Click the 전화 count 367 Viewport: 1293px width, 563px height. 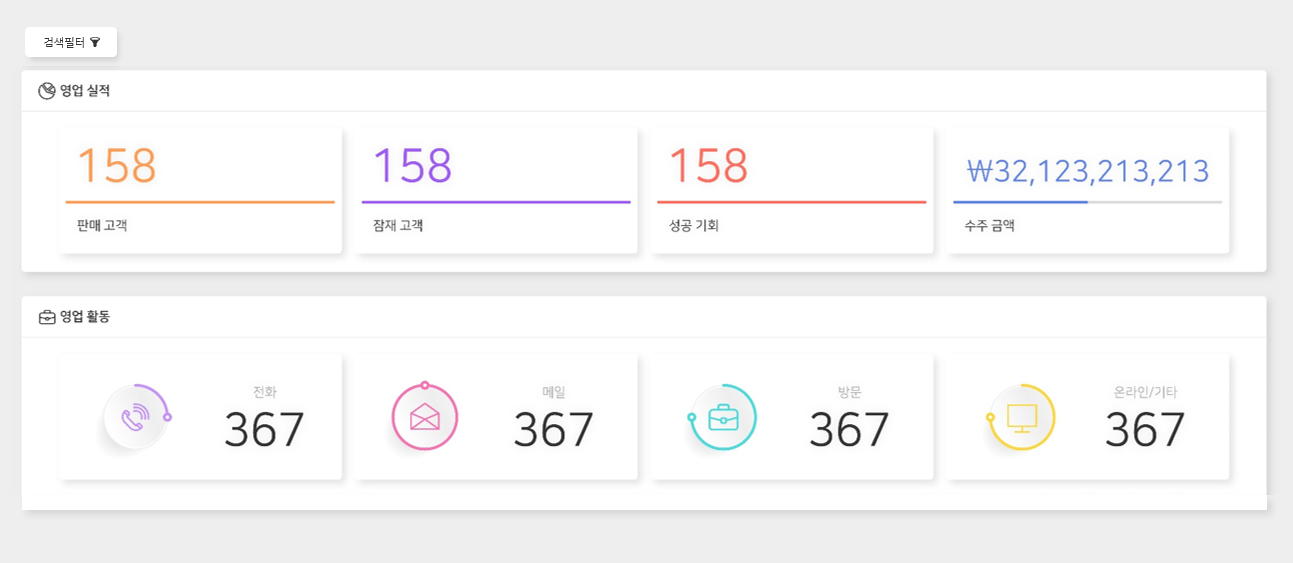(x=264, y=430)
